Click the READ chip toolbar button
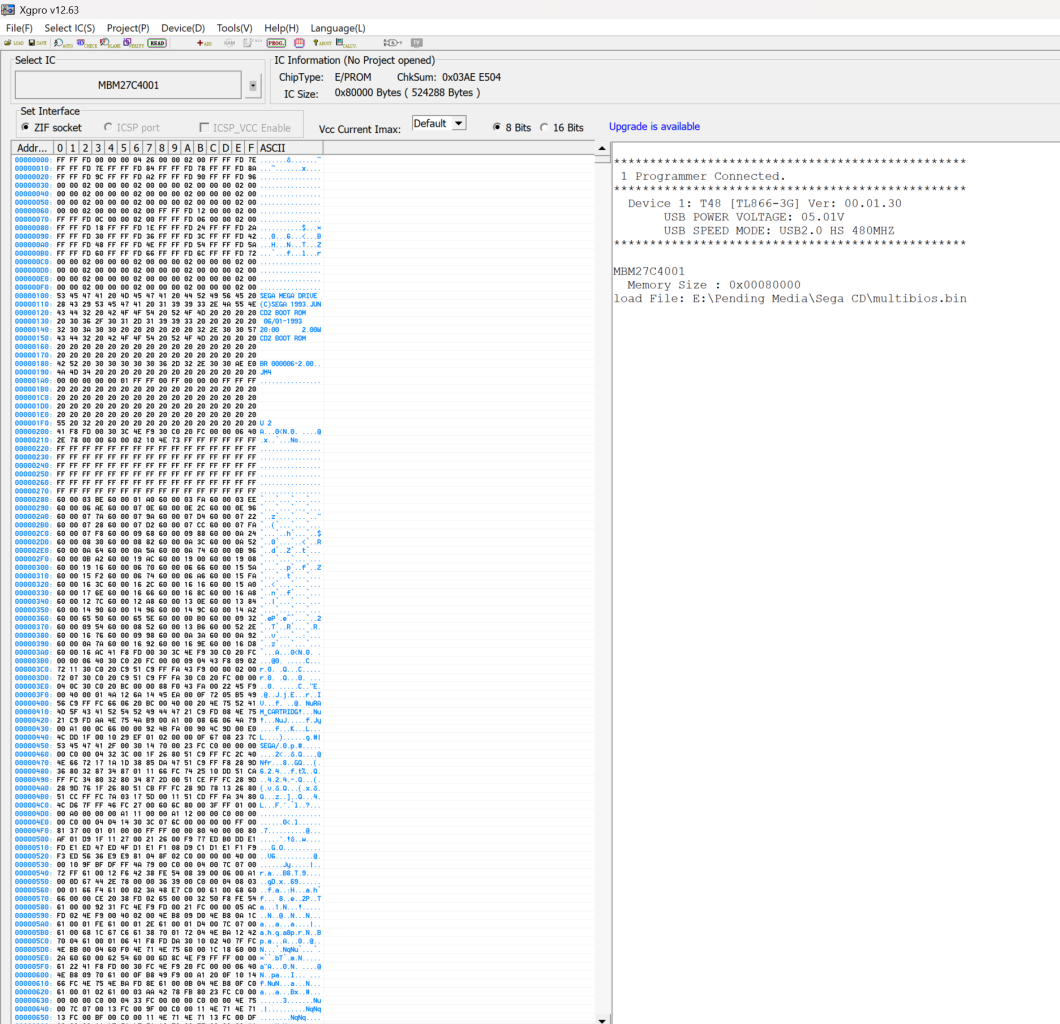 pos(158,43)
